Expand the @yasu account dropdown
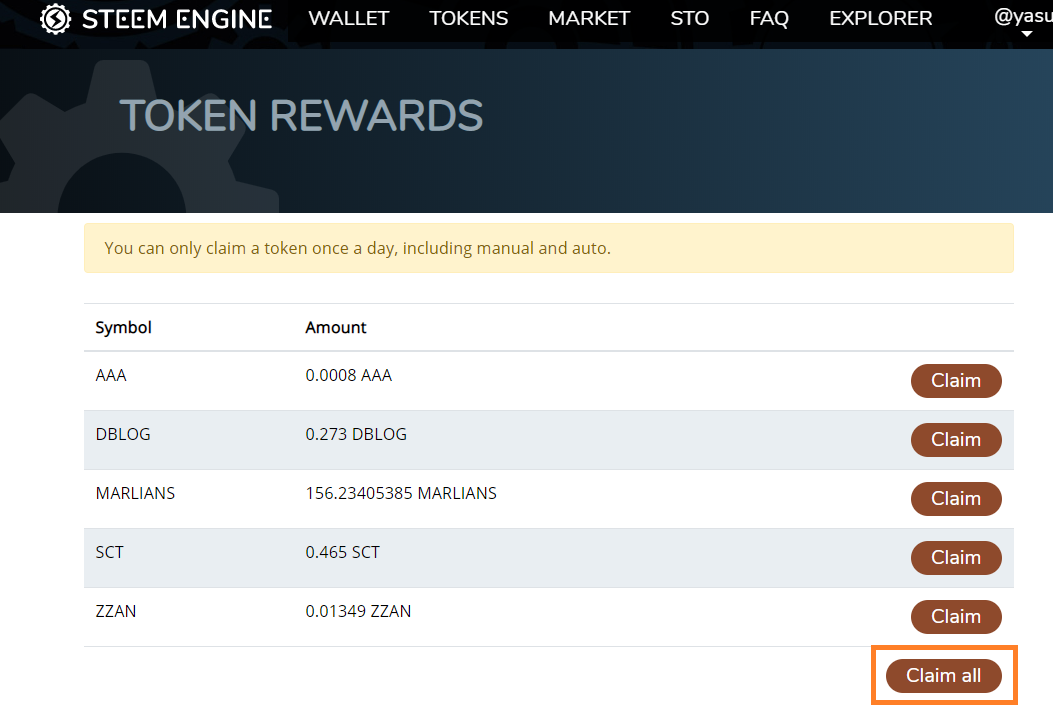This screenshot has height=706, width=1053. point(1023,17)
